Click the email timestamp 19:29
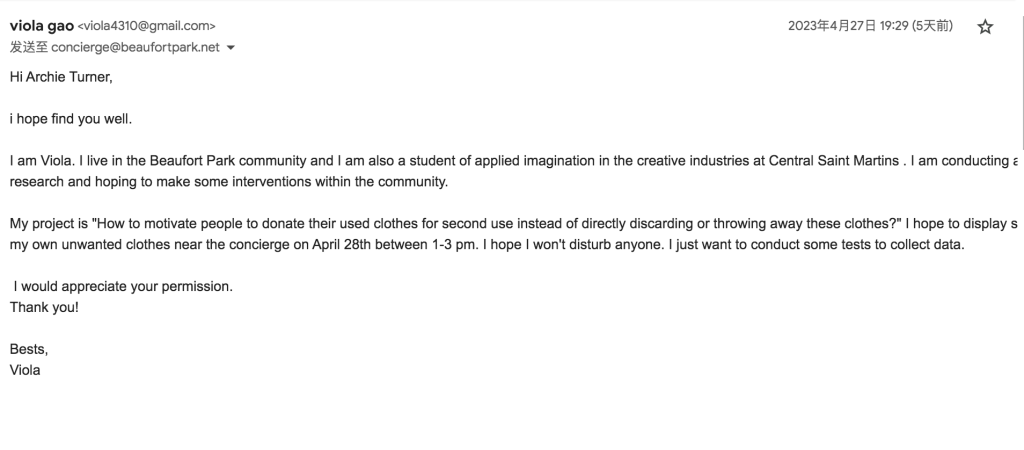Screen dimensions: 1024x450 point(893,26)
